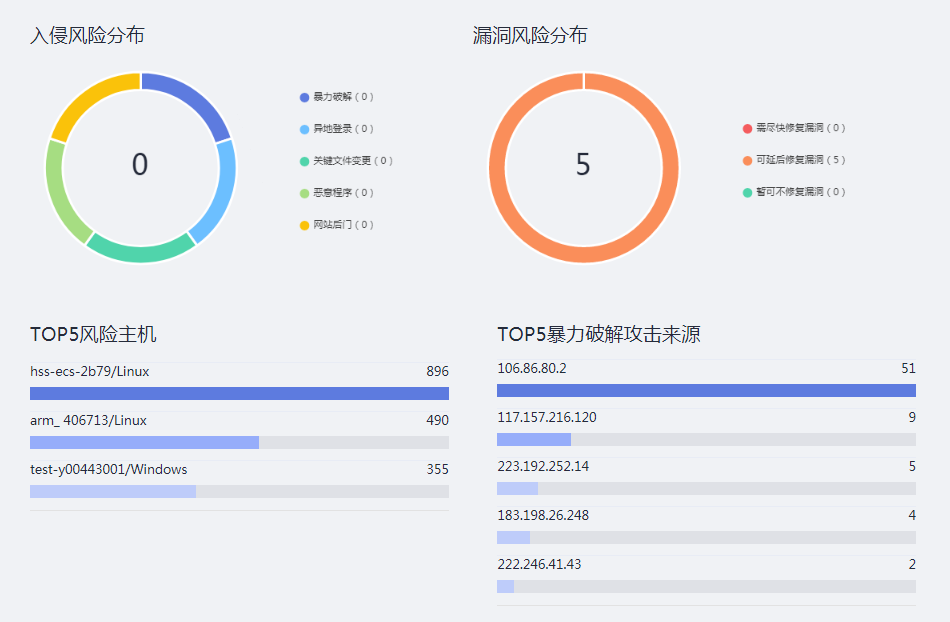Click the 关键文件变更 teal legend dot
This screenshot has height=622, width=950.
click(305, 161)
